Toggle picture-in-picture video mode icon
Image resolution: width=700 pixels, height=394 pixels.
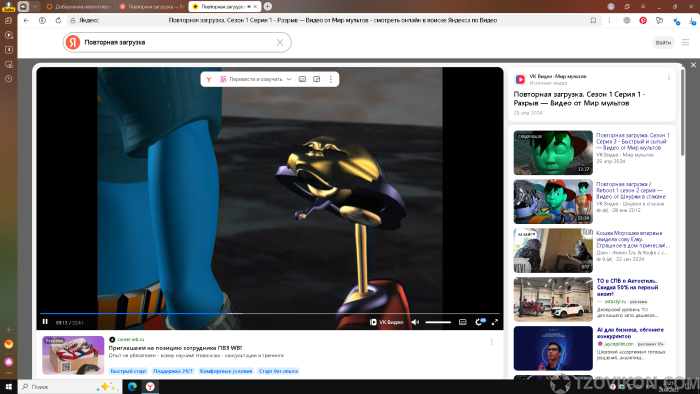[x=317, y=79]
